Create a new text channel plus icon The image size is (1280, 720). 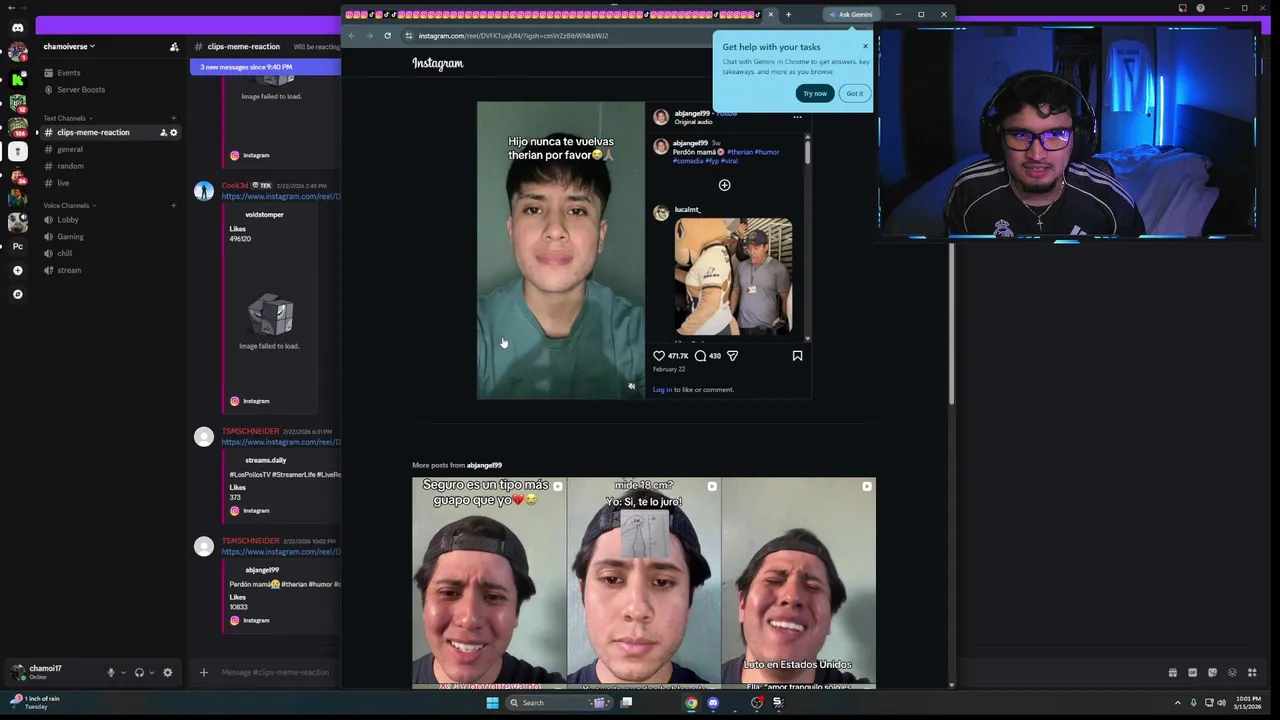tap(173, 118)
